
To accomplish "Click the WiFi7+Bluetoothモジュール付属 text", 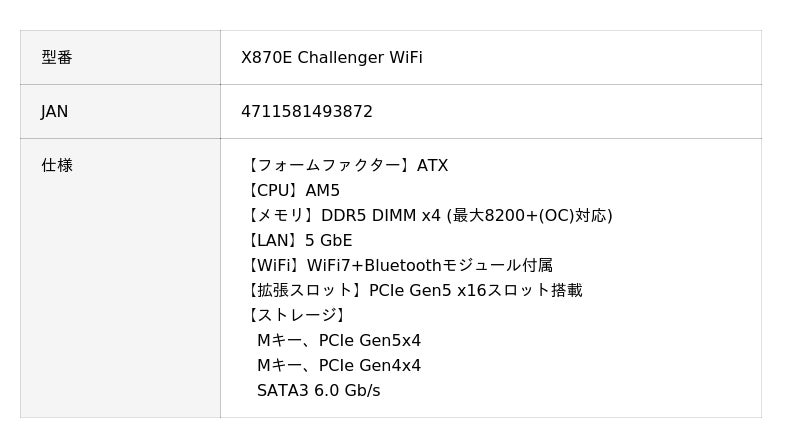I will point(430,266).
